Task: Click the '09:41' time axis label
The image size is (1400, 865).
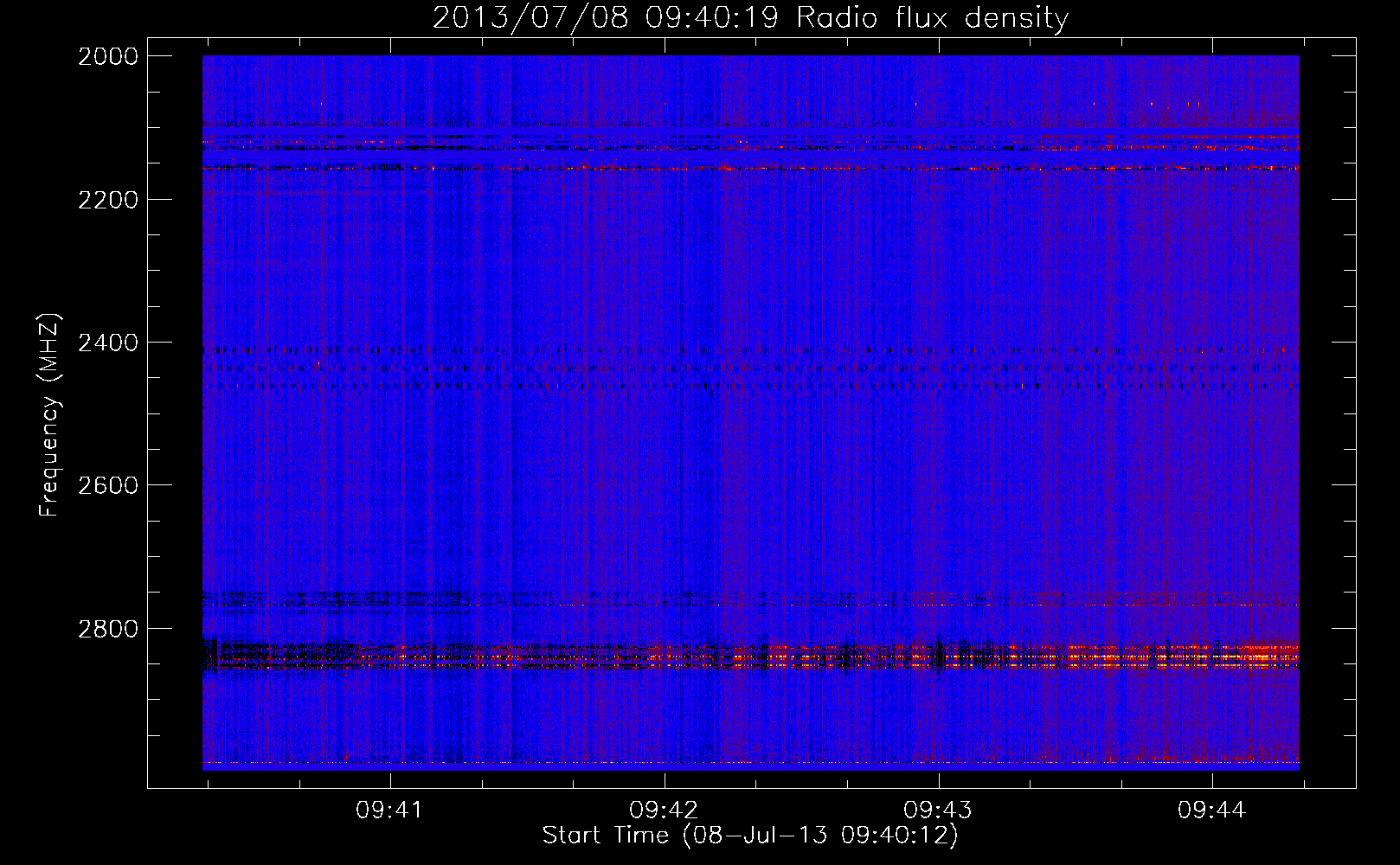Action: 389,810
